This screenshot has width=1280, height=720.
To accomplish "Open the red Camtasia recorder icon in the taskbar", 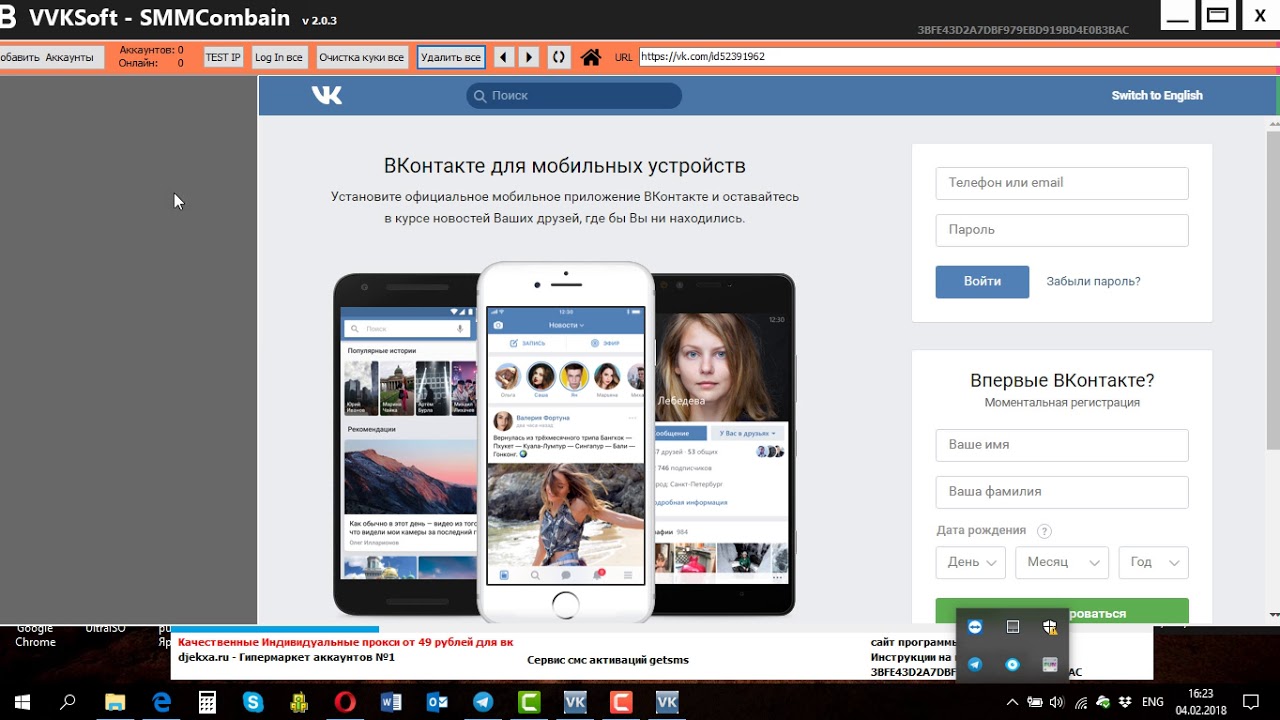I will (x=621, y=702).
